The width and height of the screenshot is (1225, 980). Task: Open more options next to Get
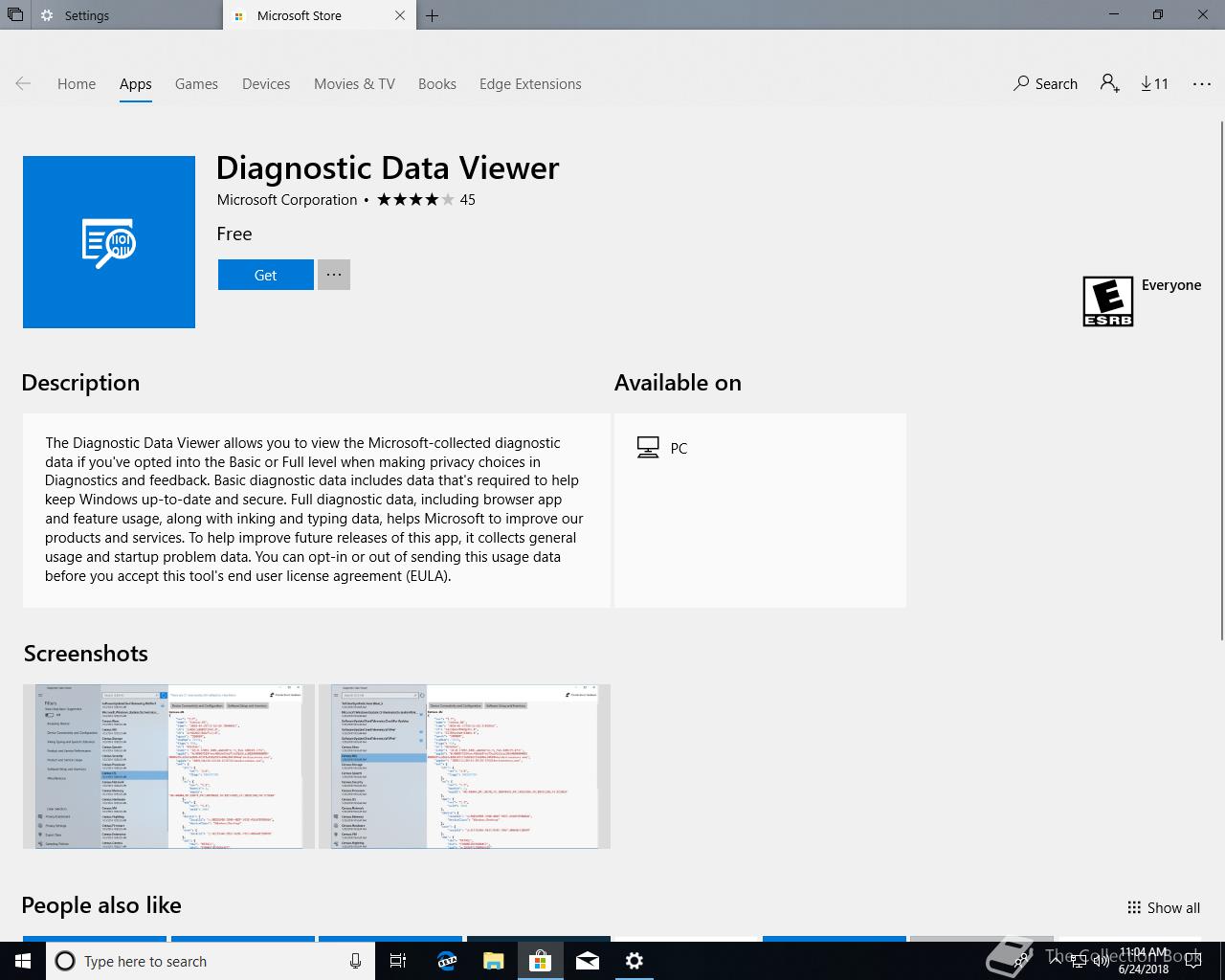334,275
